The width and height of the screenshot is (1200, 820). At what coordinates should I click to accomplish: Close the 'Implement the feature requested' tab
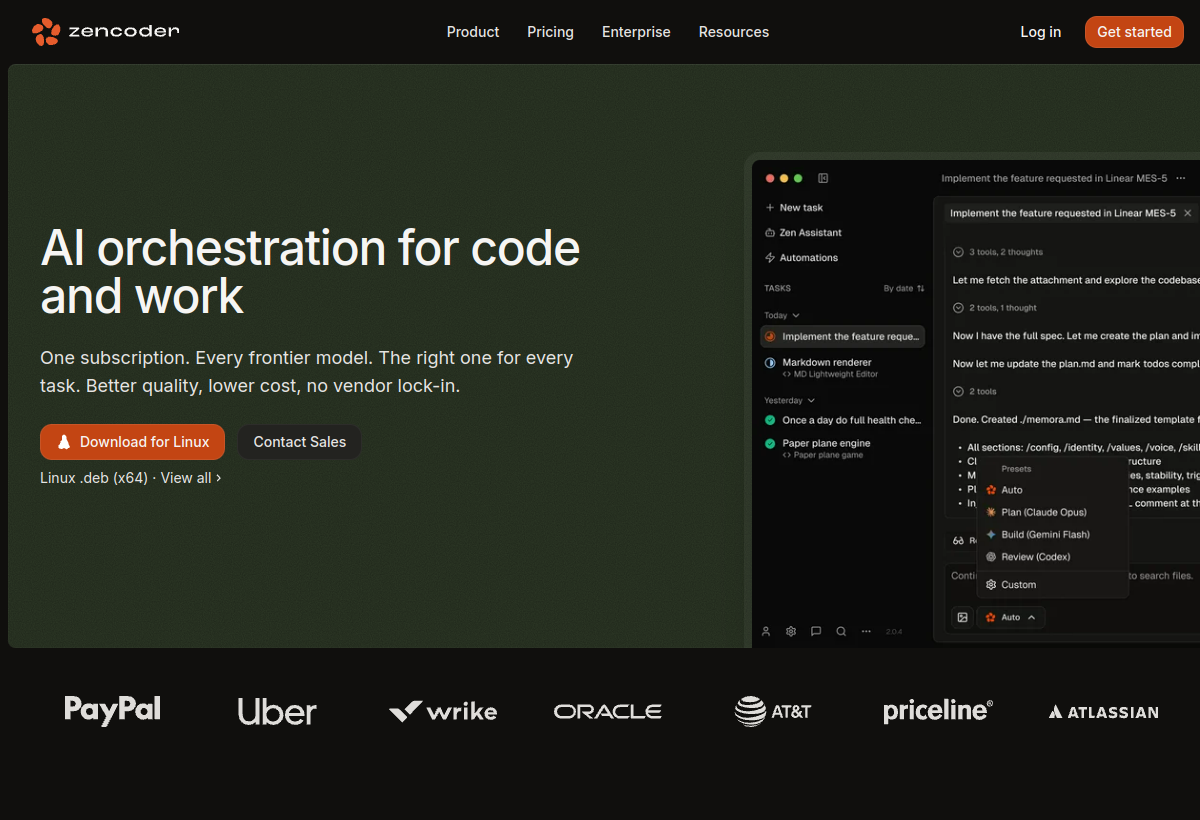[x=1188, y=213]
